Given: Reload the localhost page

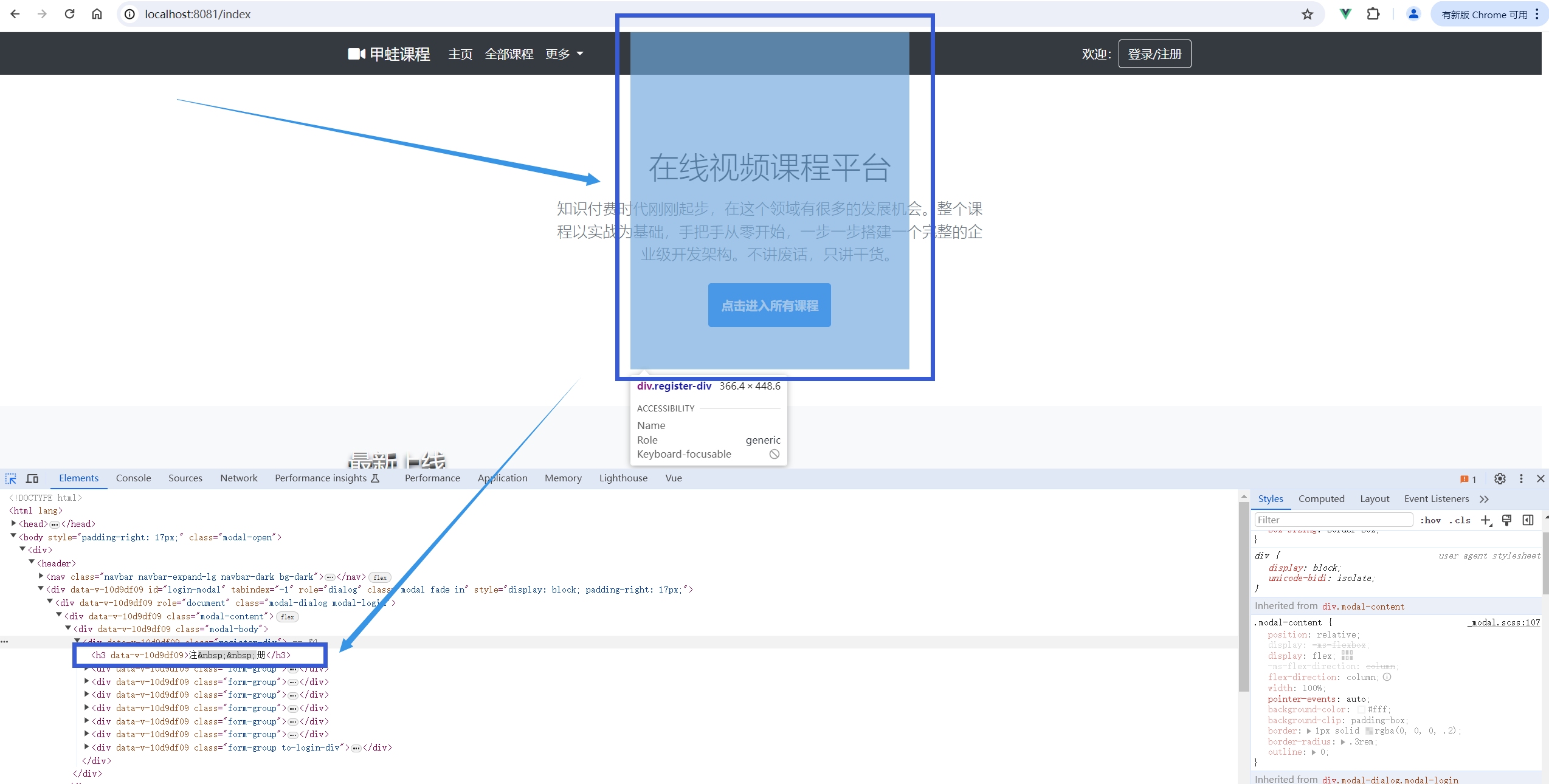Looking at the screenshot, I should point(69,13).
